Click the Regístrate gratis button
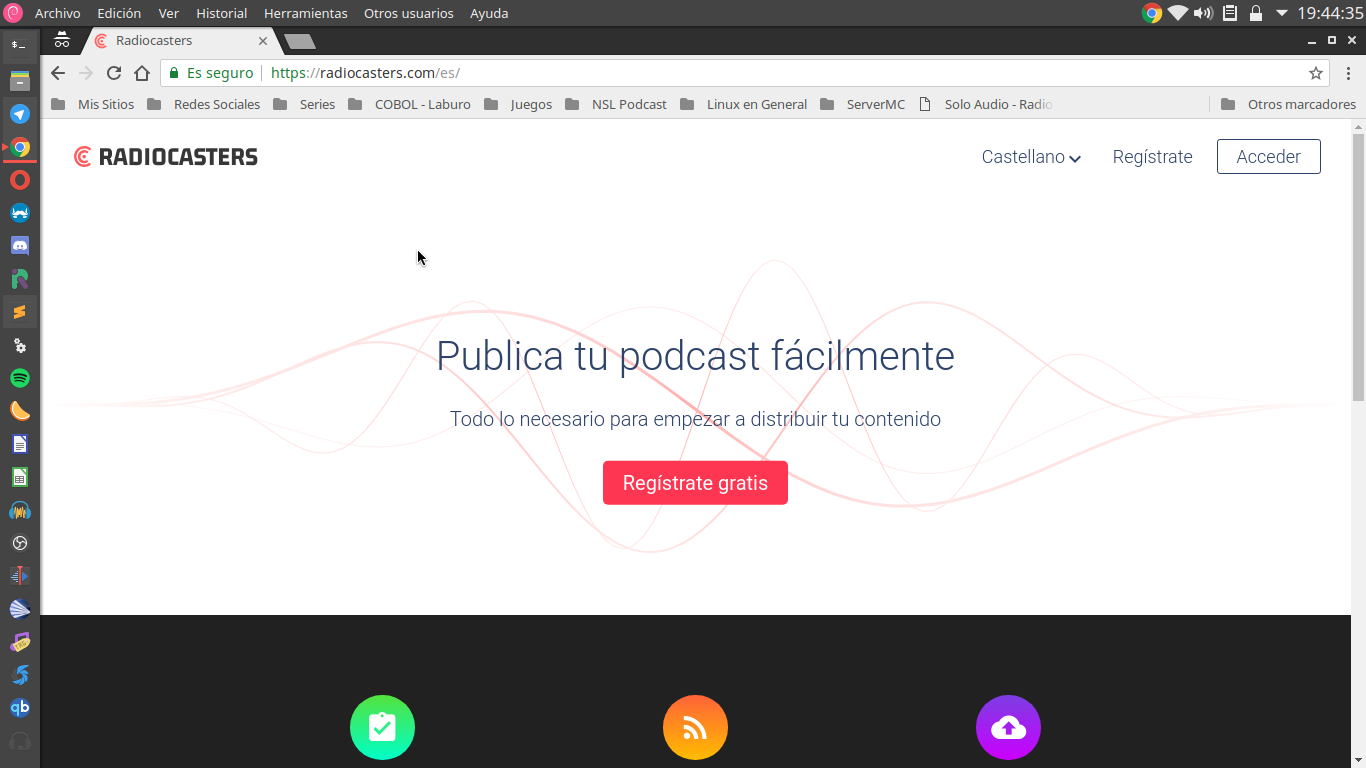The width and height of the screenshot is (1366, 768). pos(695,483)
